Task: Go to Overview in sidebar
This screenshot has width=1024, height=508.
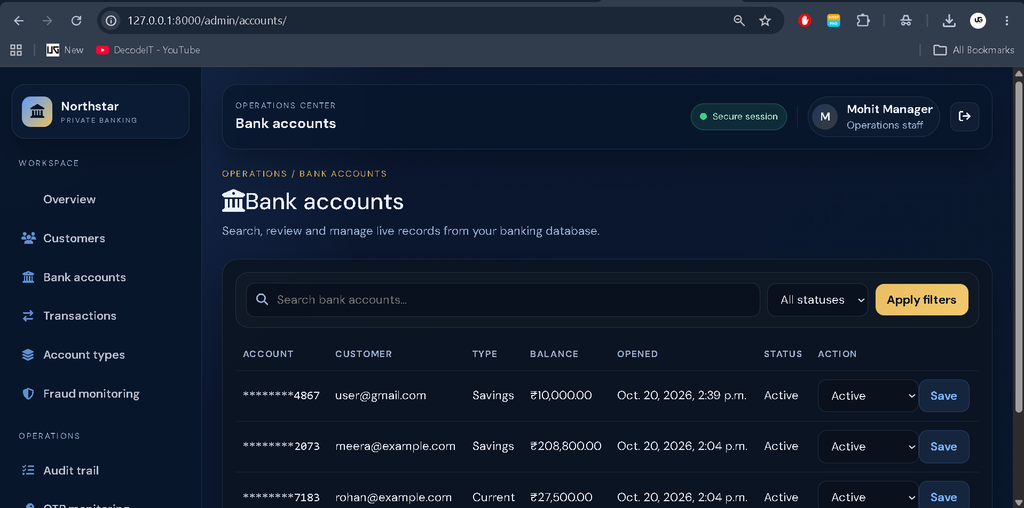Action: pyautogui.click(x=69, y=200)
